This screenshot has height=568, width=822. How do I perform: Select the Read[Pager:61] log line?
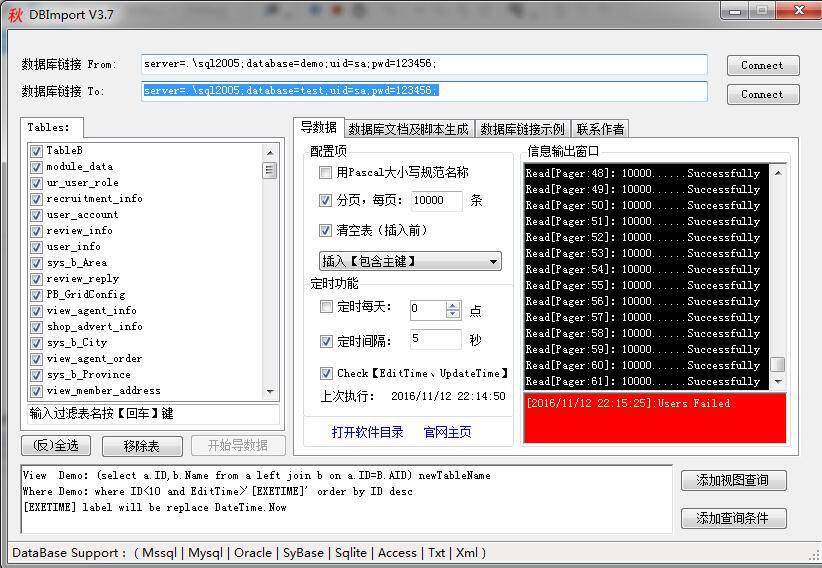tap(643, 381)
